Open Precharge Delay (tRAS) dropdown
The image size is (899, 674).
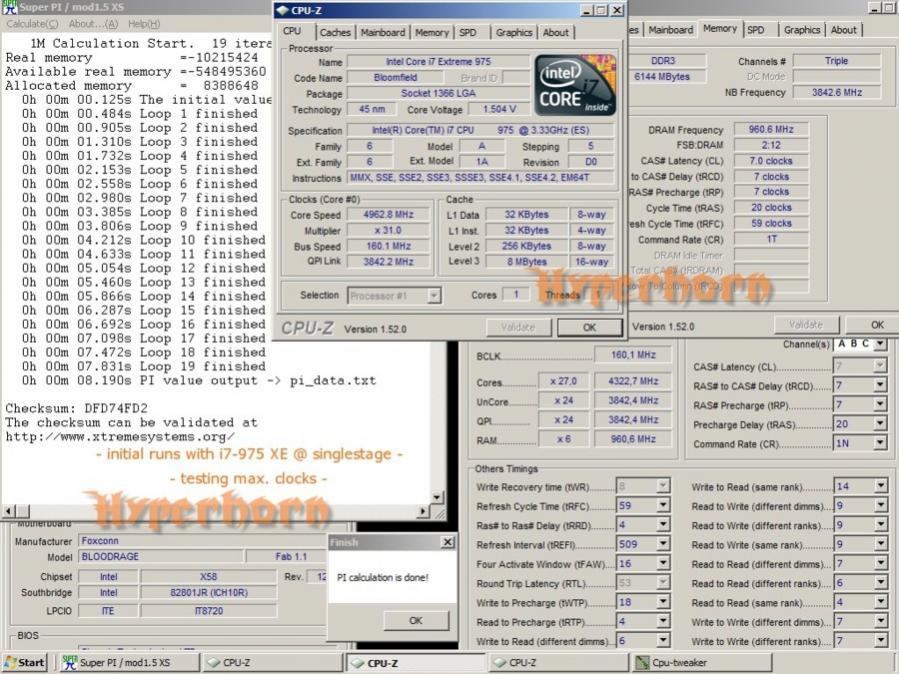tap(881, 424)
